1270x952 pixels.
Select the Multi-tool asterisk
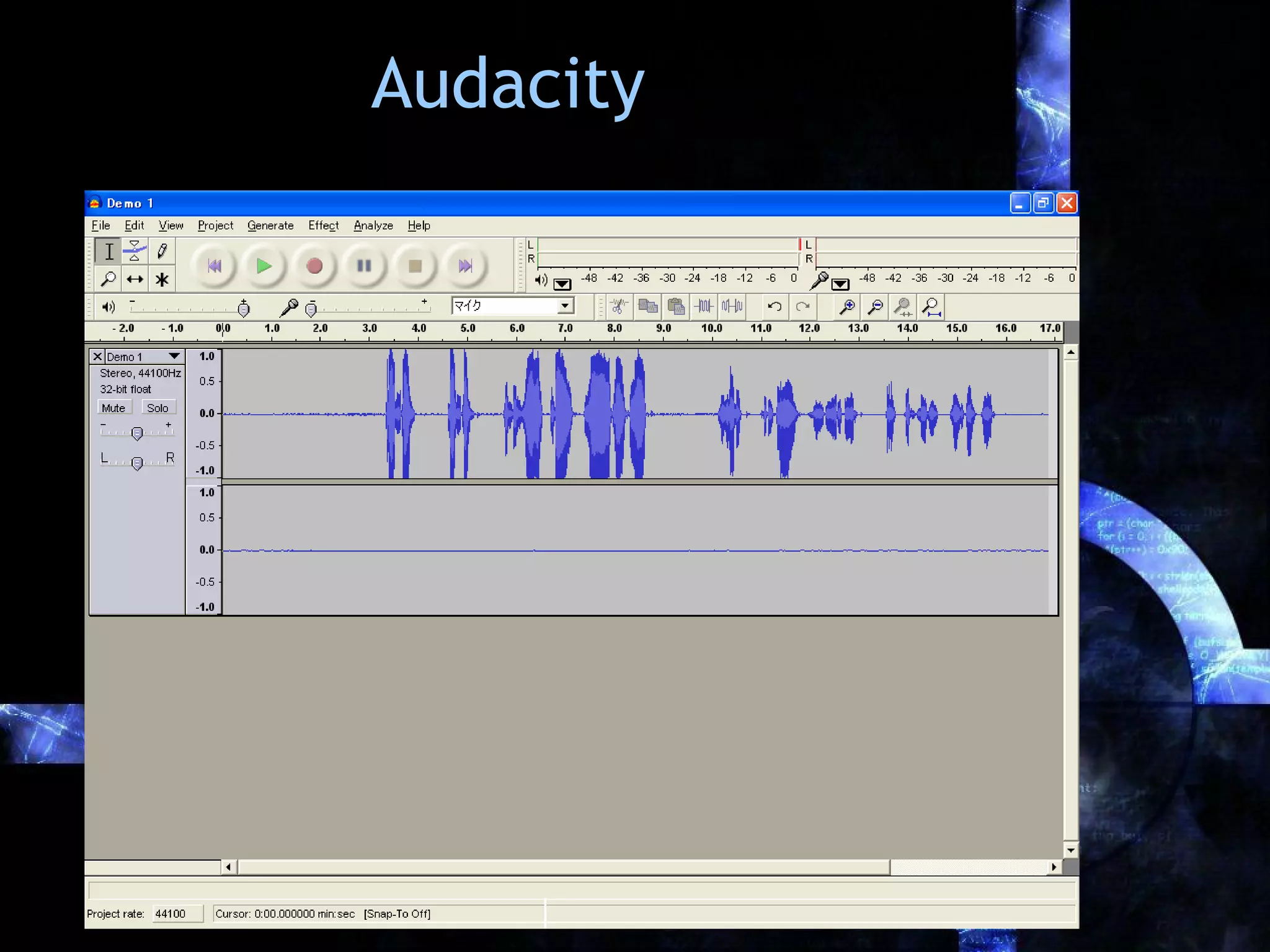pyautogui.click(x=162, y=280)
